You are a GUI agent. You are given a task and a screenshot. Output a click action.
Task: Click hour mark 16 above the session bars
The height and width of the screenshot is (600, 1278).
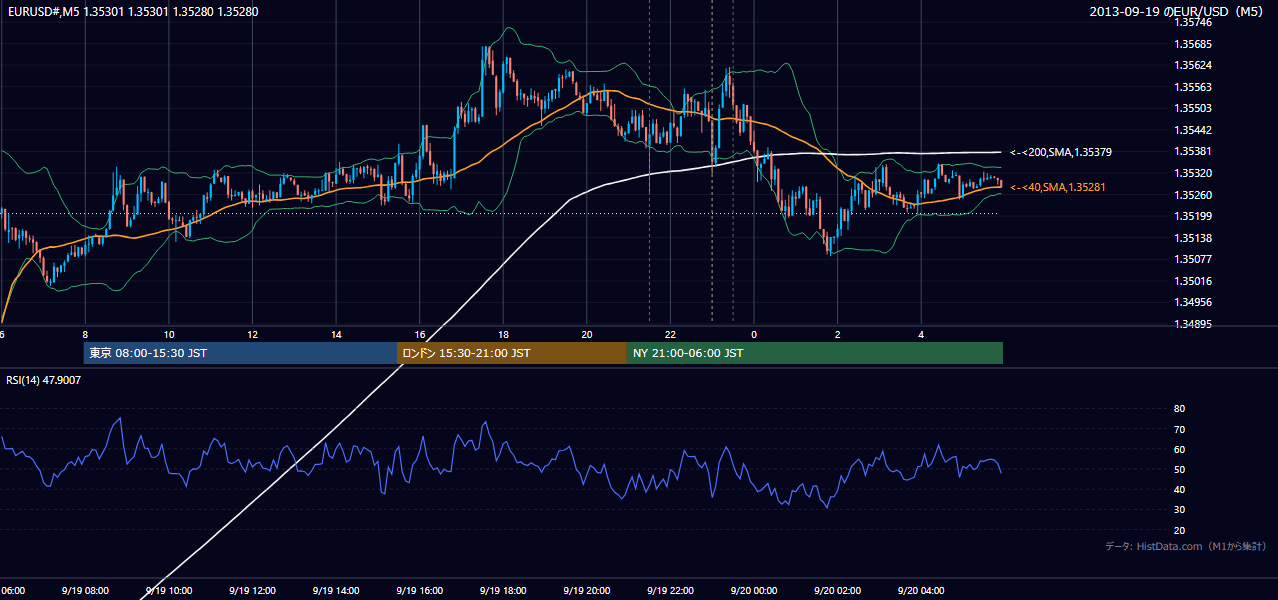(419, 334)
